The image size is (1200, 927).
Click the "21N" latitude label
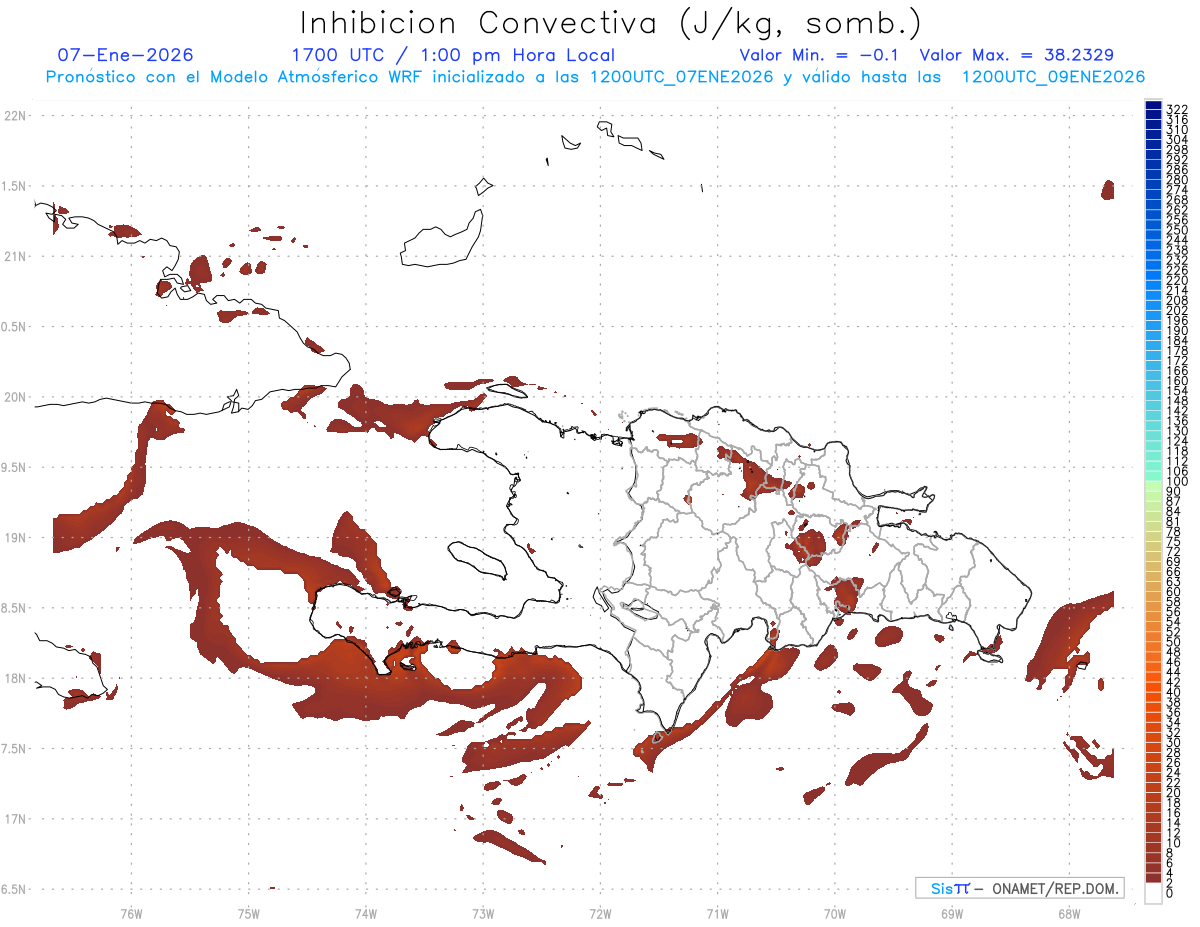14,257
